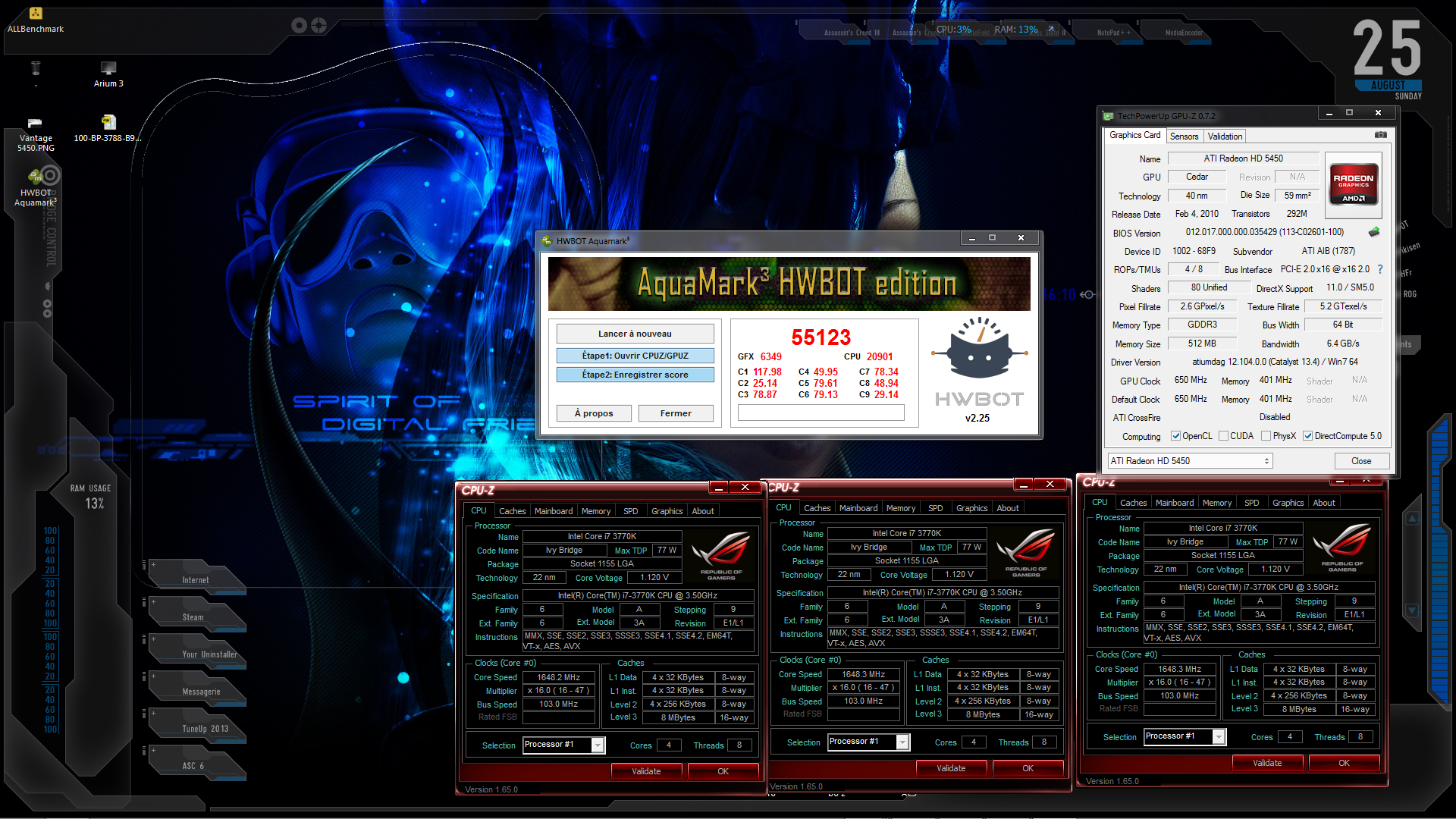Viewport: 1456px width, 819px height.
Task: Open the ATI Radeon HD 5450 card dropdown
Action: point(1190,461)
